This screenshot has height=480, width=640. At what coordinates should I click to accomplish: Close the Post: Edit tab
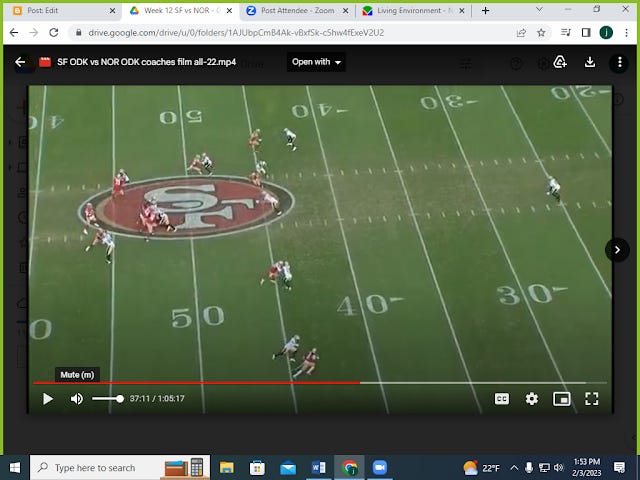click(112, 11)
